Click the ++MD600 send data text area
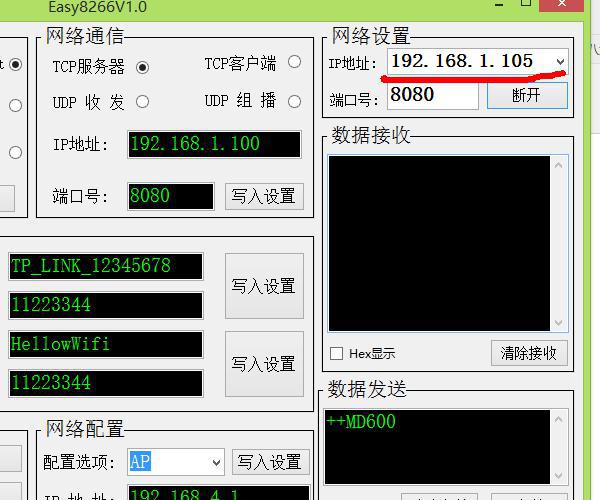Image resolution: width=600 pixels, height=500 pixels. click(x=437, y=447)
